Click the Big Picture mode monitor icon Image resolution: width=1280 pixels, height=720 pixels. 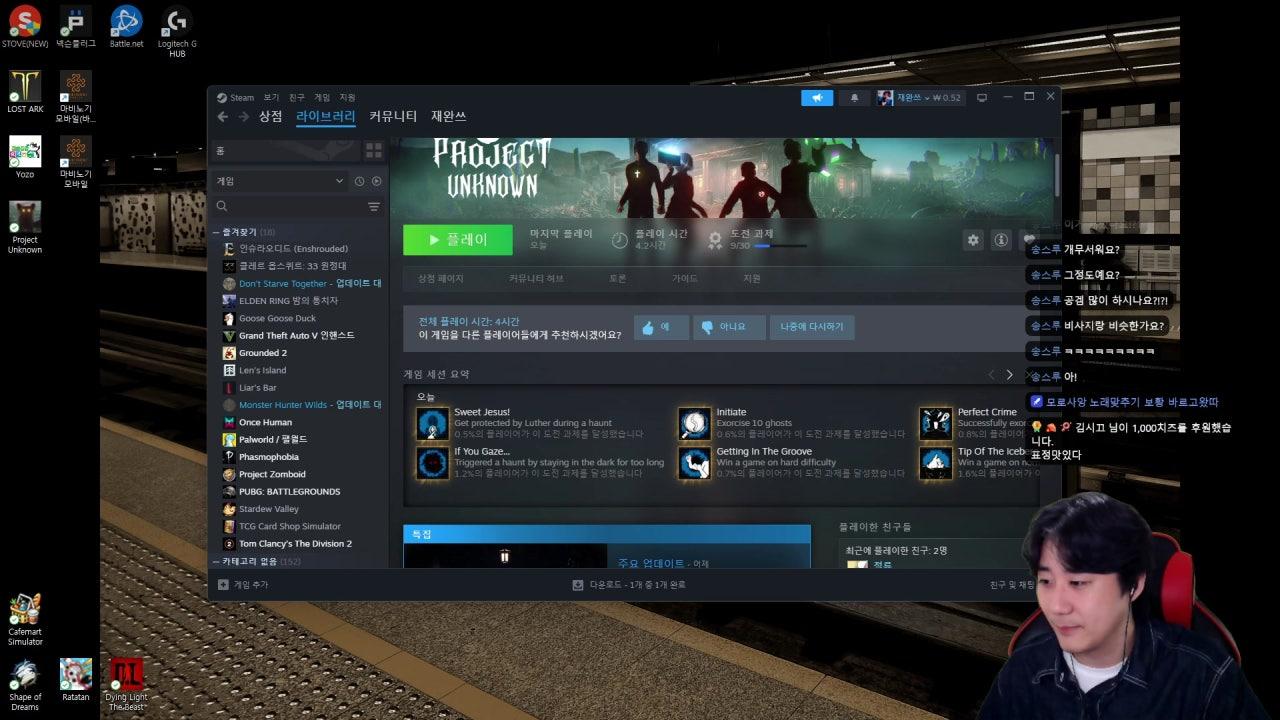coord(982,97)
